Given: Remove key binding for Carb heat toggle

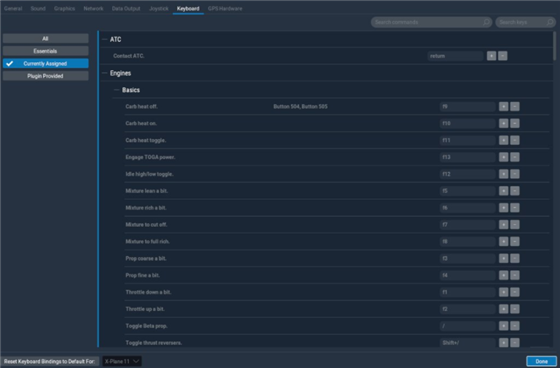Looking at the screenshot, I should click(515, 140).
